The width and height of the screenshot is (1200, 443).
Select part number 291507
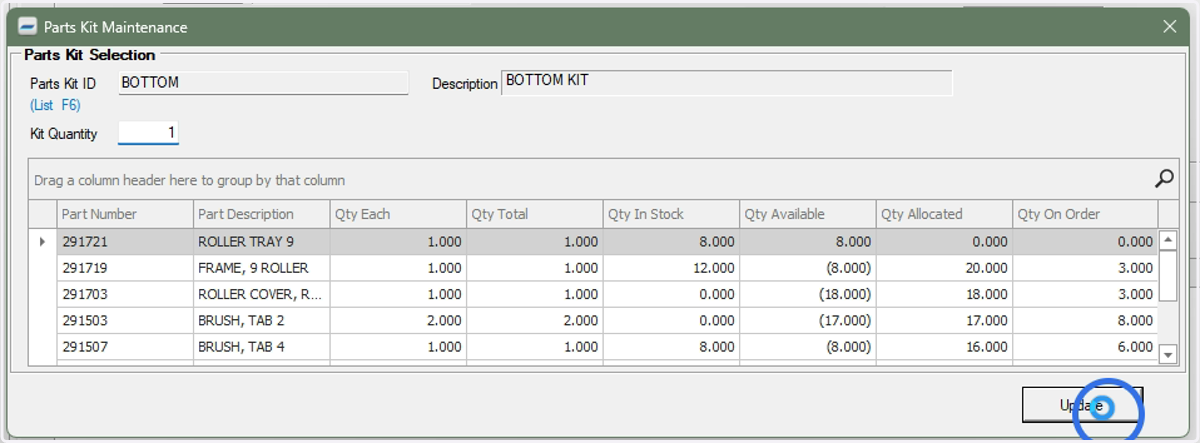[x=125, y=346]
